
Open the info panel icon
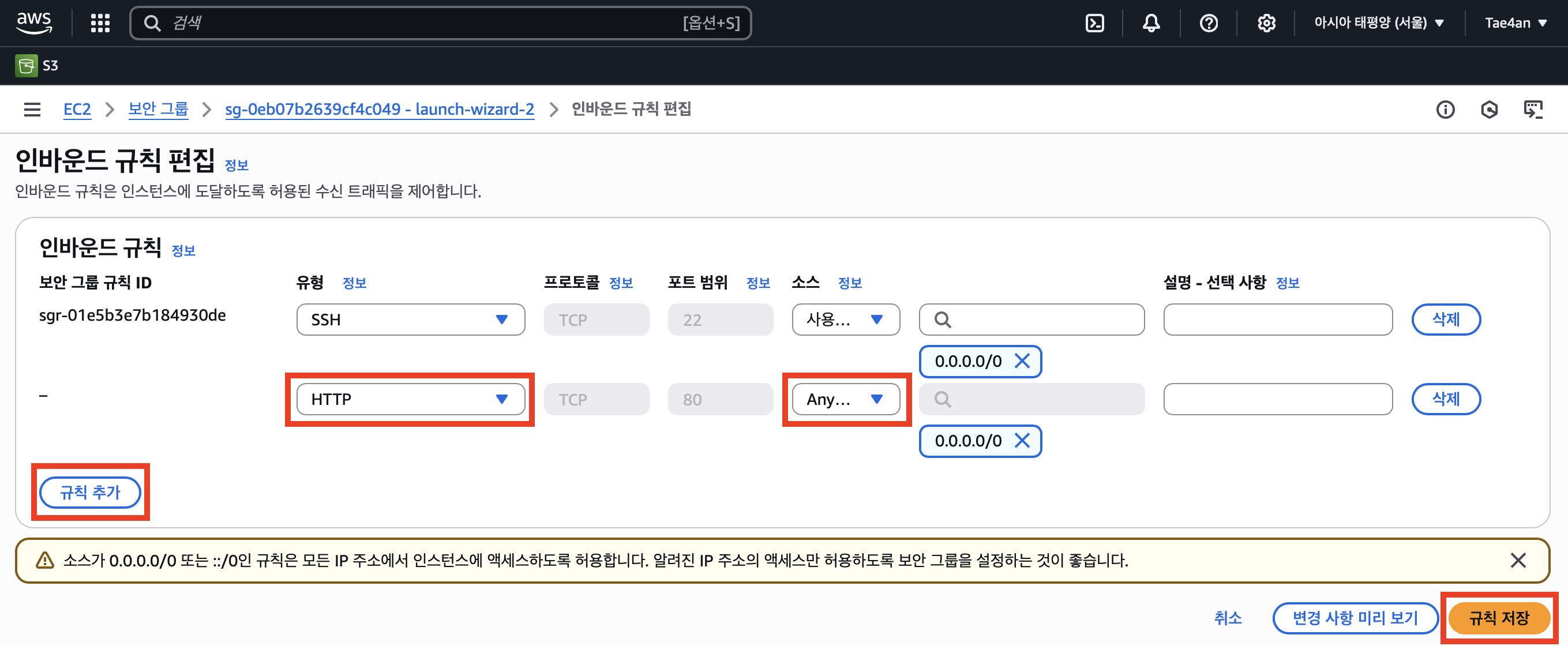coord(1445,109)
